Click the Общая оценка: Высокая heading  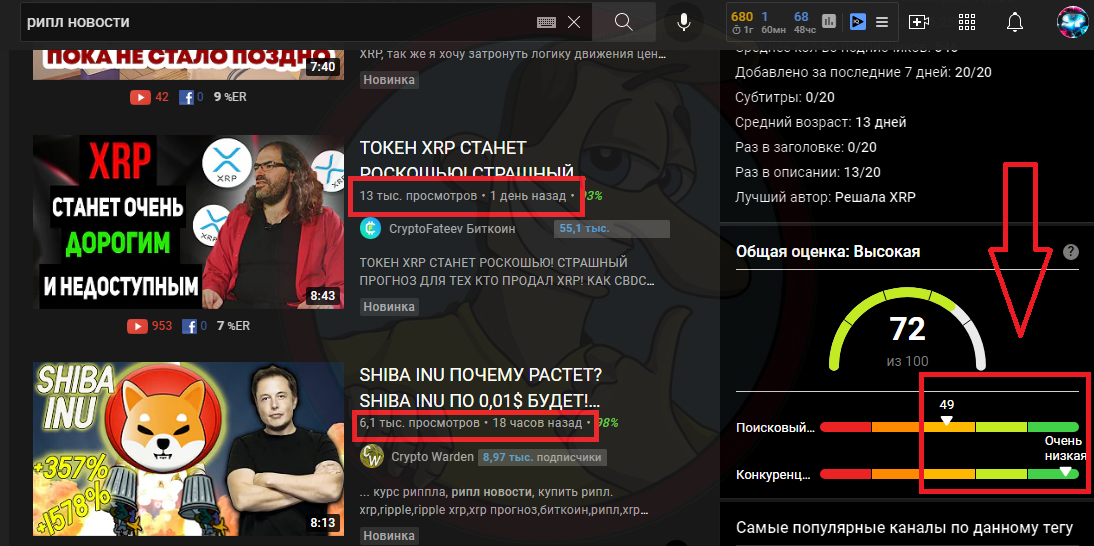pyautogui.click(x=828, y=252)
